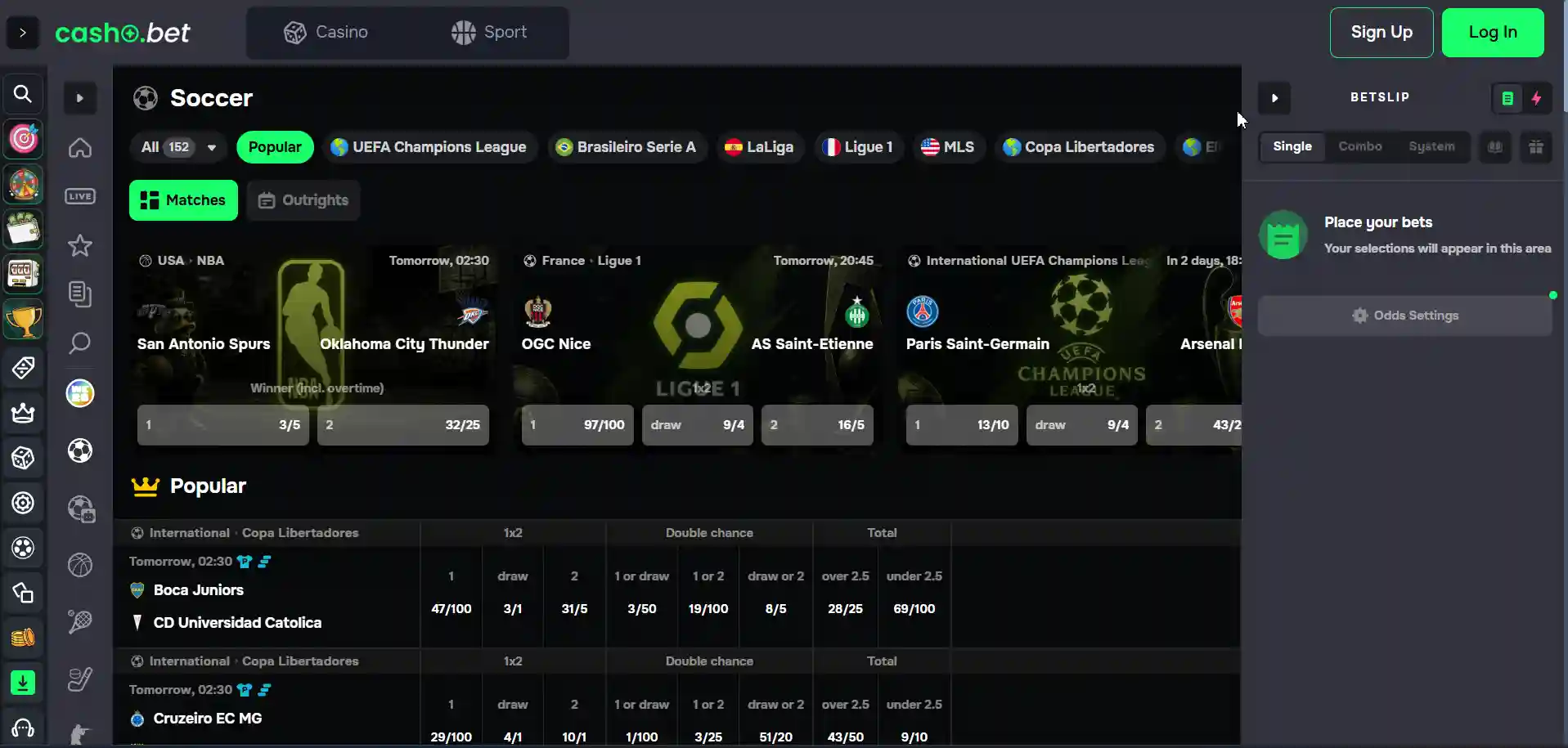Click the cash wallet icon in the sidebar
1568x748 pixels.
tap(23, 229)
